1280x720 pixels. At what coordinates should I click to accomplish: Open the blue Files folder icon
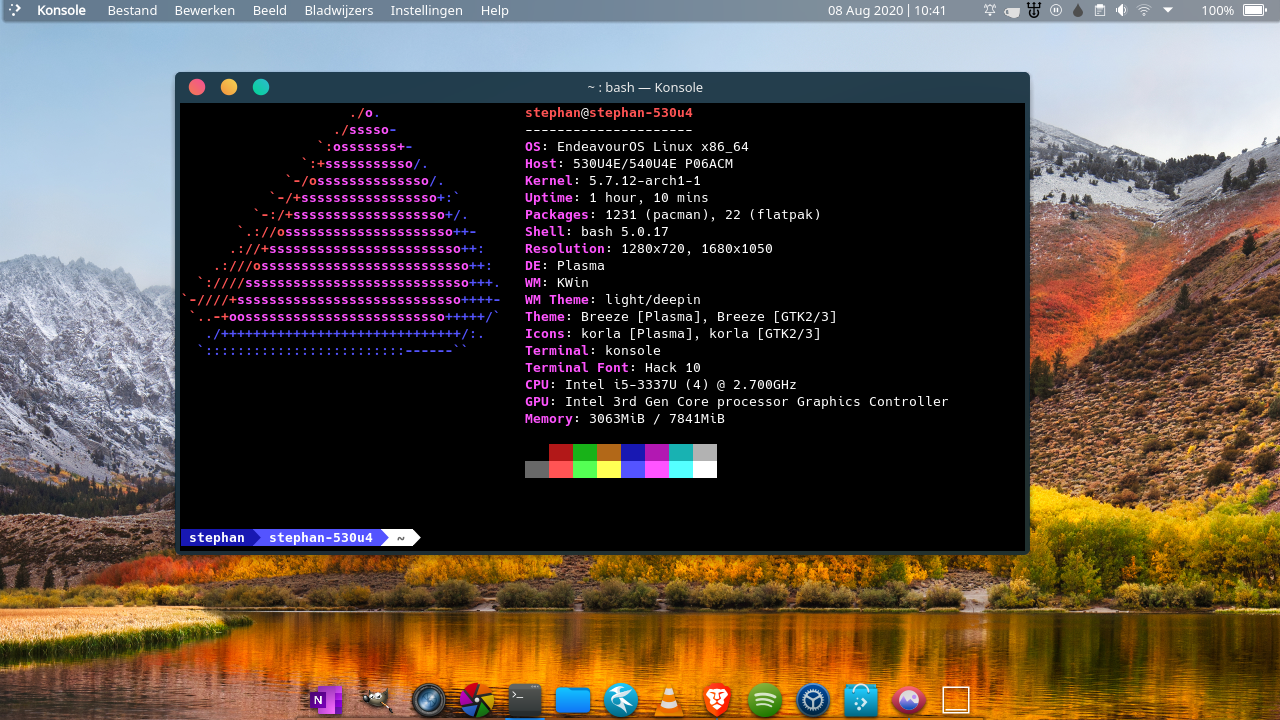[x=572, y=700]
